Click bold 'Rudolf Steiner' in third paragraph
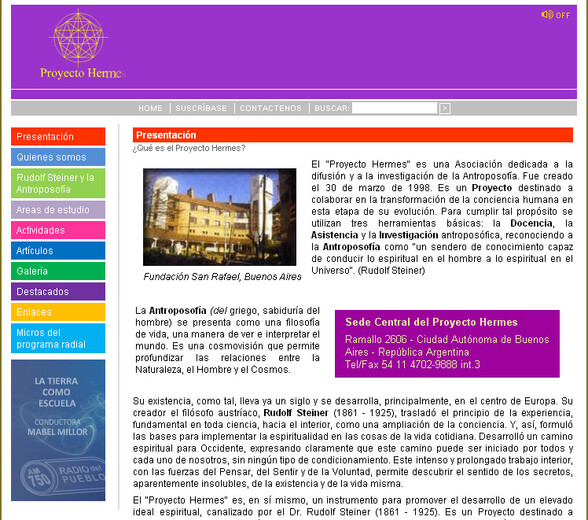Viewport: 588px width, 520px height. pyautogui.click(x=296, y=413)
